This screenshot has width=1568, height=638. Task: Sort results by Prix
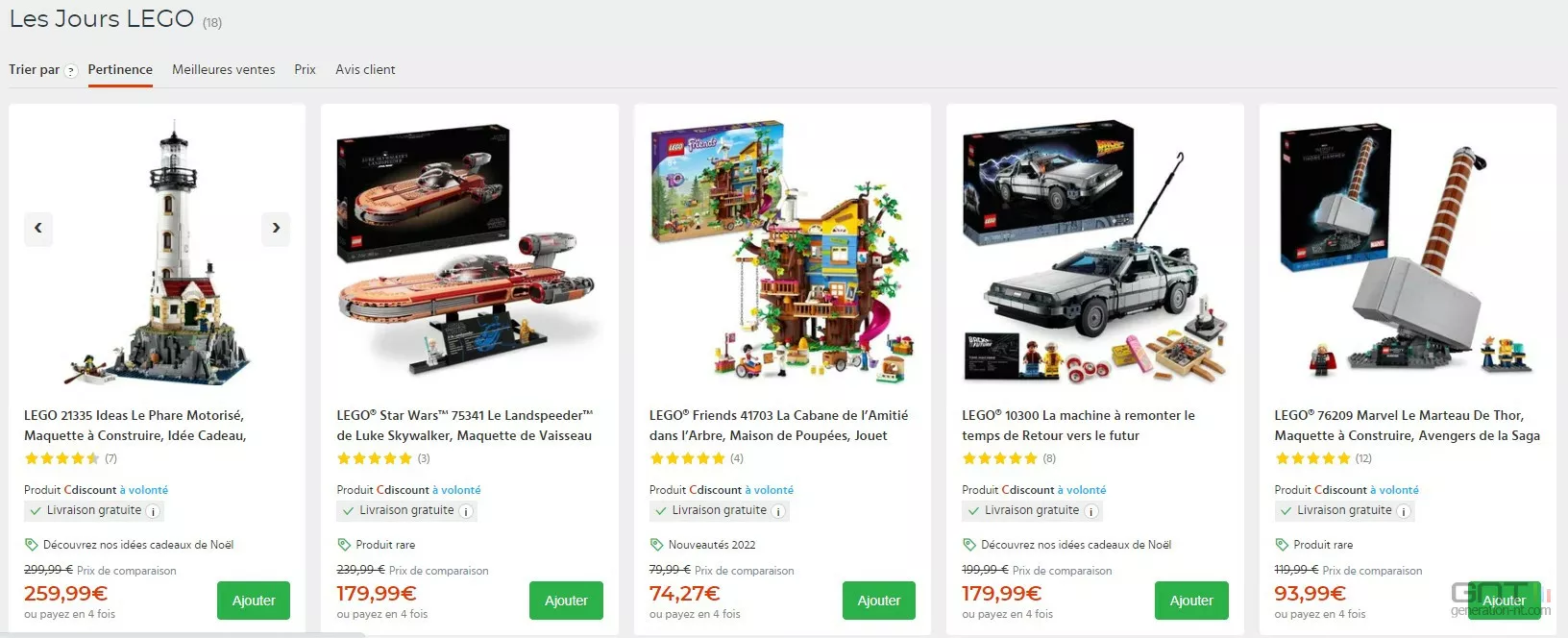coord(305,69)
